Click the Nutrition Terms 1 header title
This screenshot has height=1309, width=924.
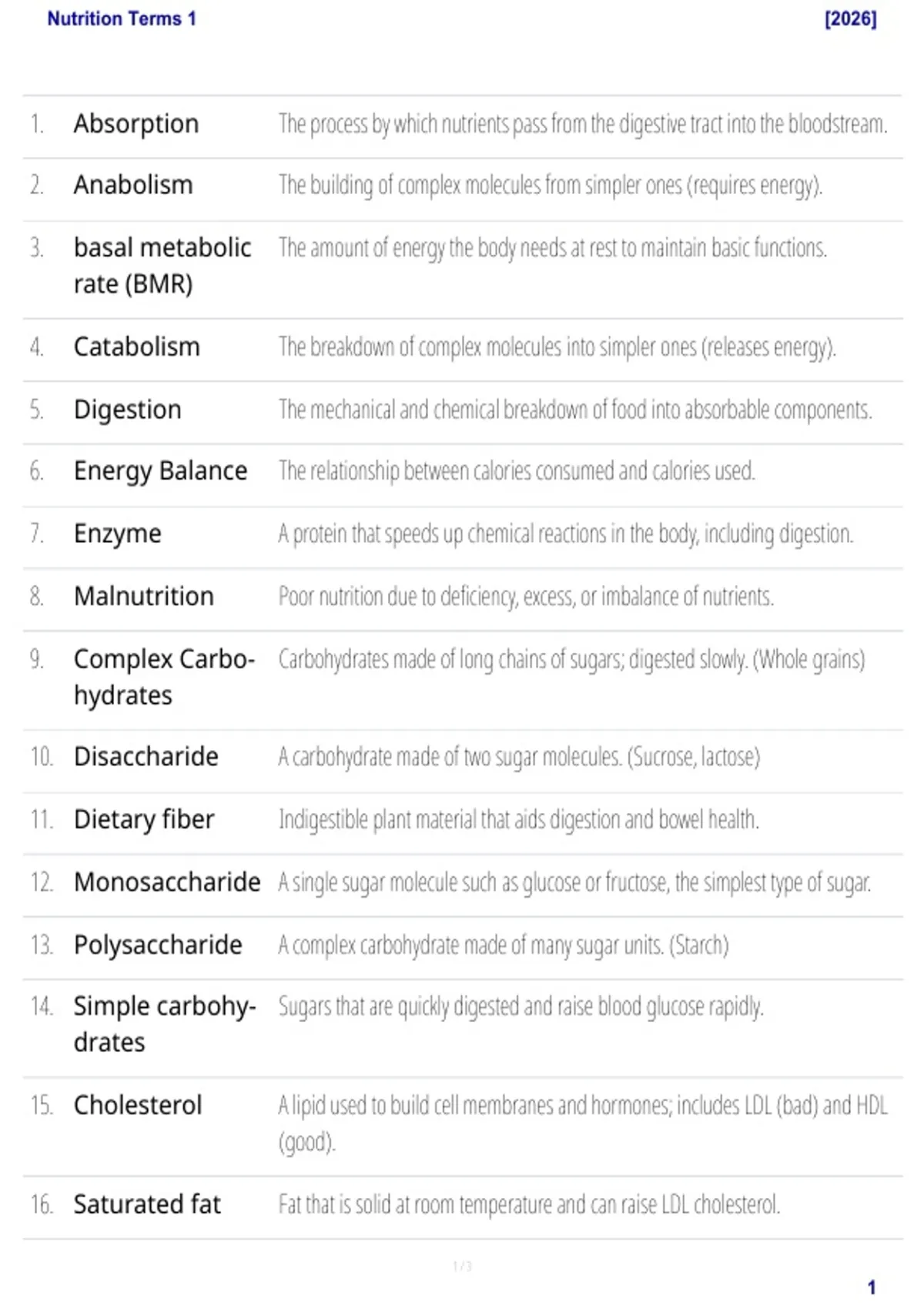tap(122, 18)
